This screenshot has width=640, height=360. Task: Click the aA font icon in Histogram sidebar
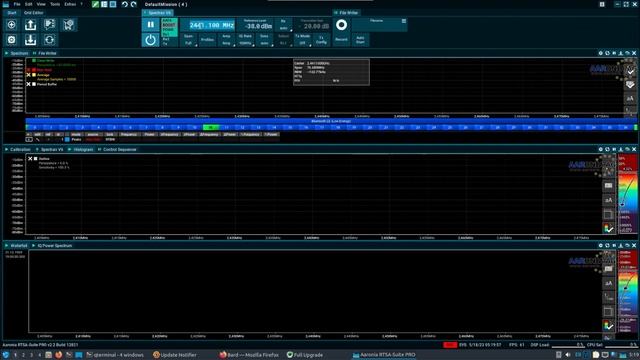tap(608, 200)
